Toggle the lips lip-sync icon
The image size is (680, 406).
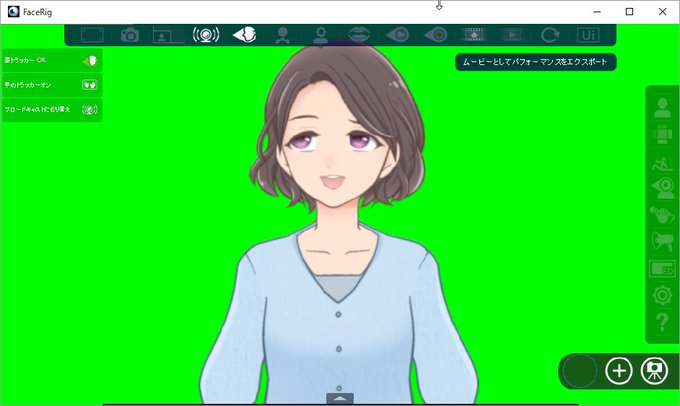pyautogui.click(x=359, y=35)
